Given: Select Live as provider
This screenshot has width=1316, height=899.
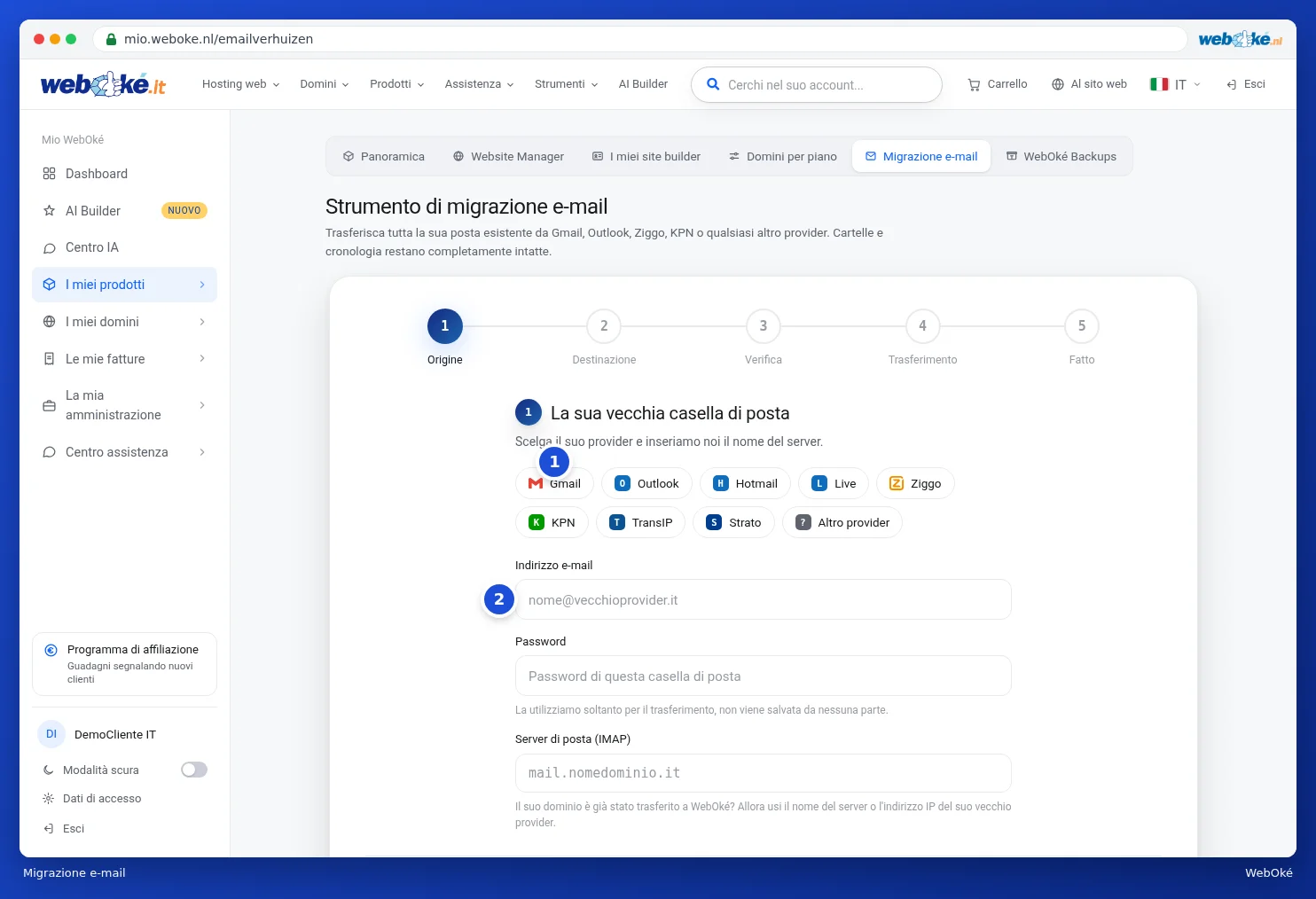Looking at the screenshot, I should point(834,483).
